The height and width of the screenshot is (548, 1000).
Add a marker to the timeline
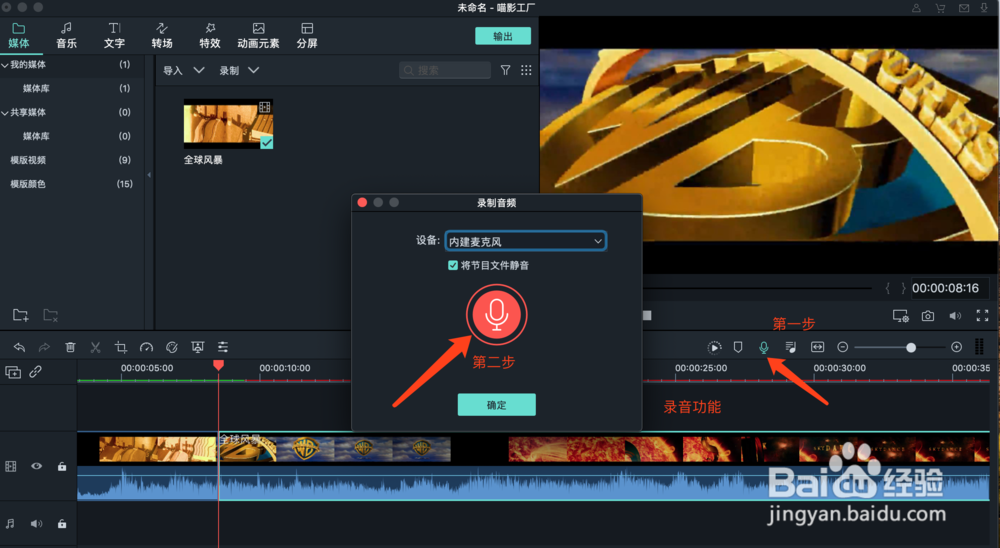coord(738,347)
